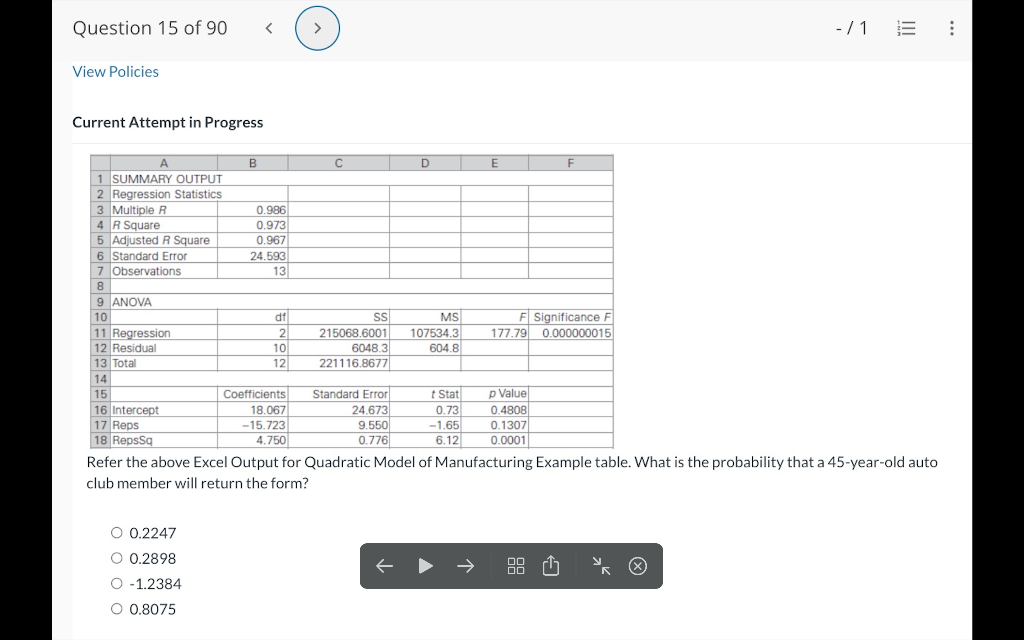
Task: Go to the next question with the chevron button
Action: click(x=317, y=28)
